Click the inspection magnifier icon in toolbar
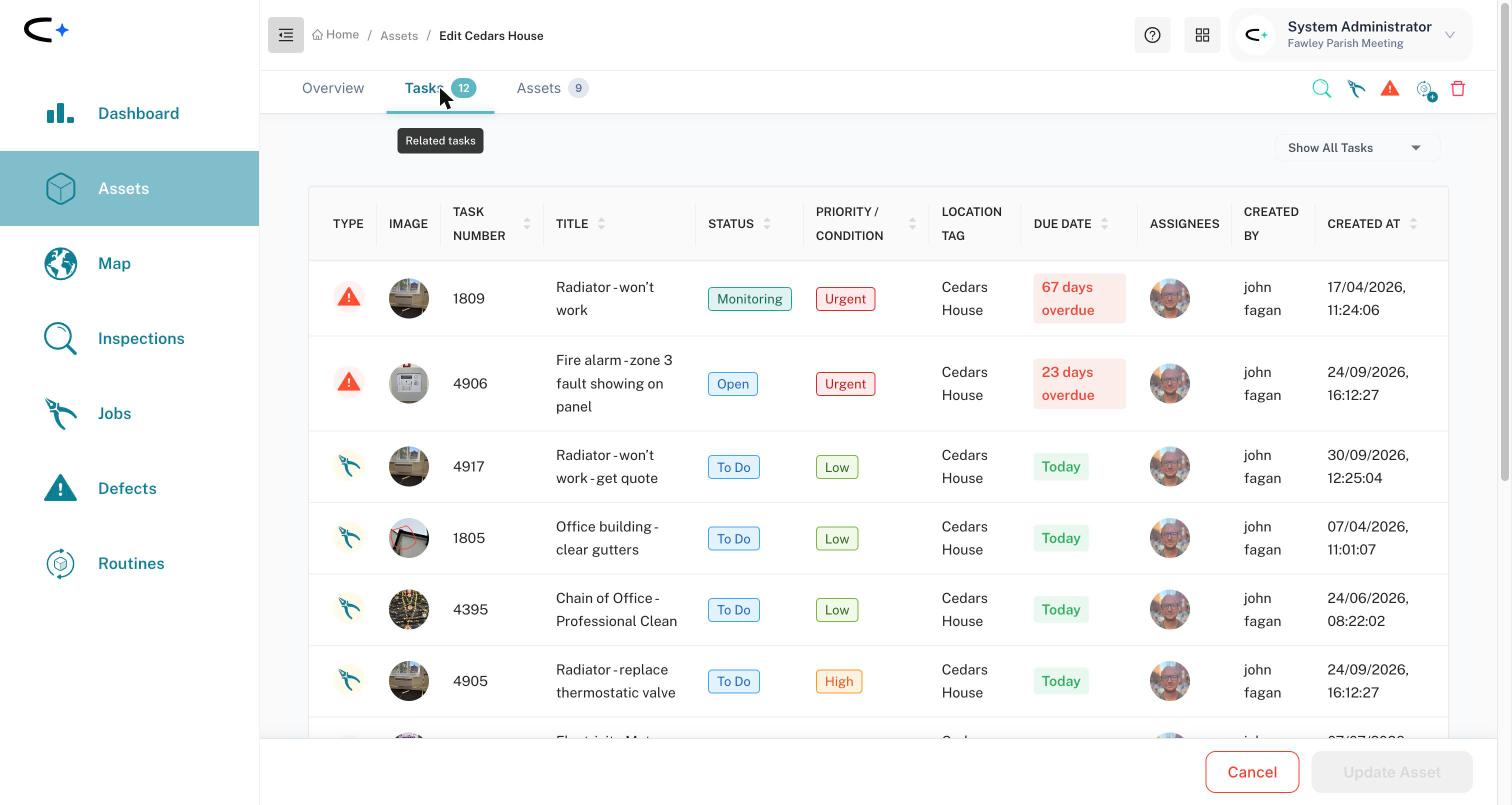This screenshot has width=1512, height=805. (x=1321, y=89)
